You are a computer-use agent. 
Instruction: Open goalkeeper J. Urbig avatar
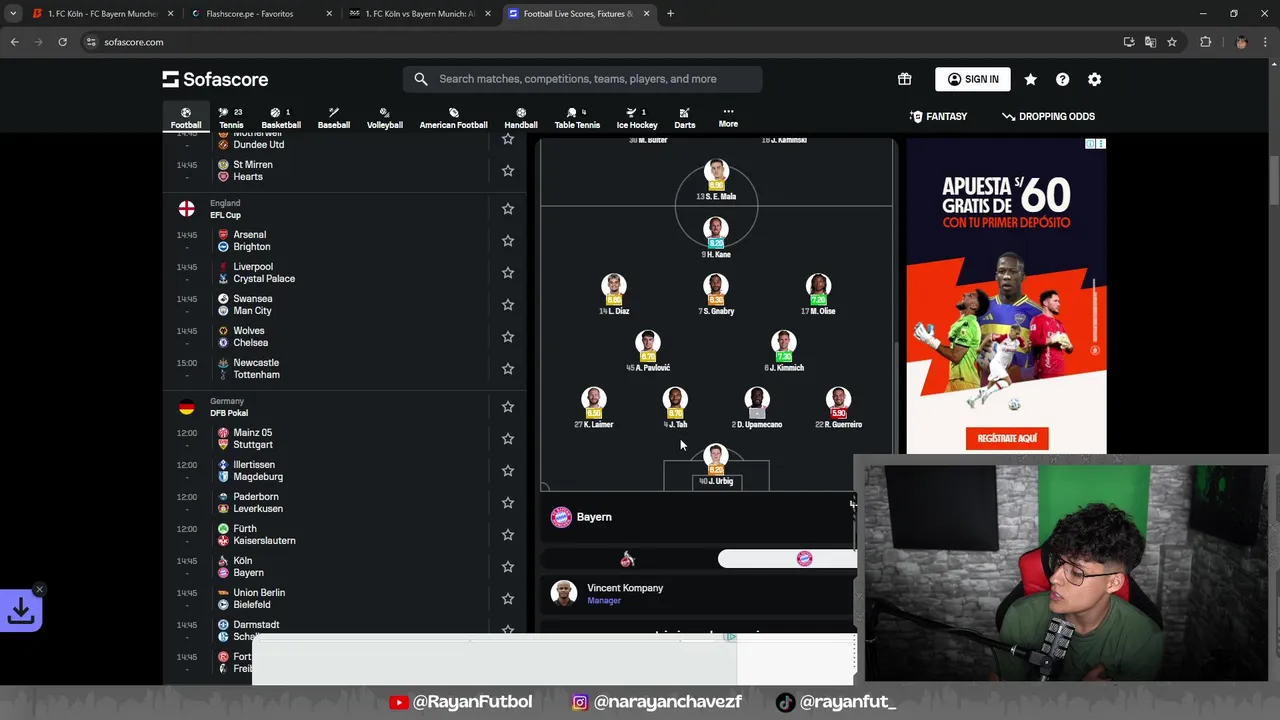click(716, 457)
